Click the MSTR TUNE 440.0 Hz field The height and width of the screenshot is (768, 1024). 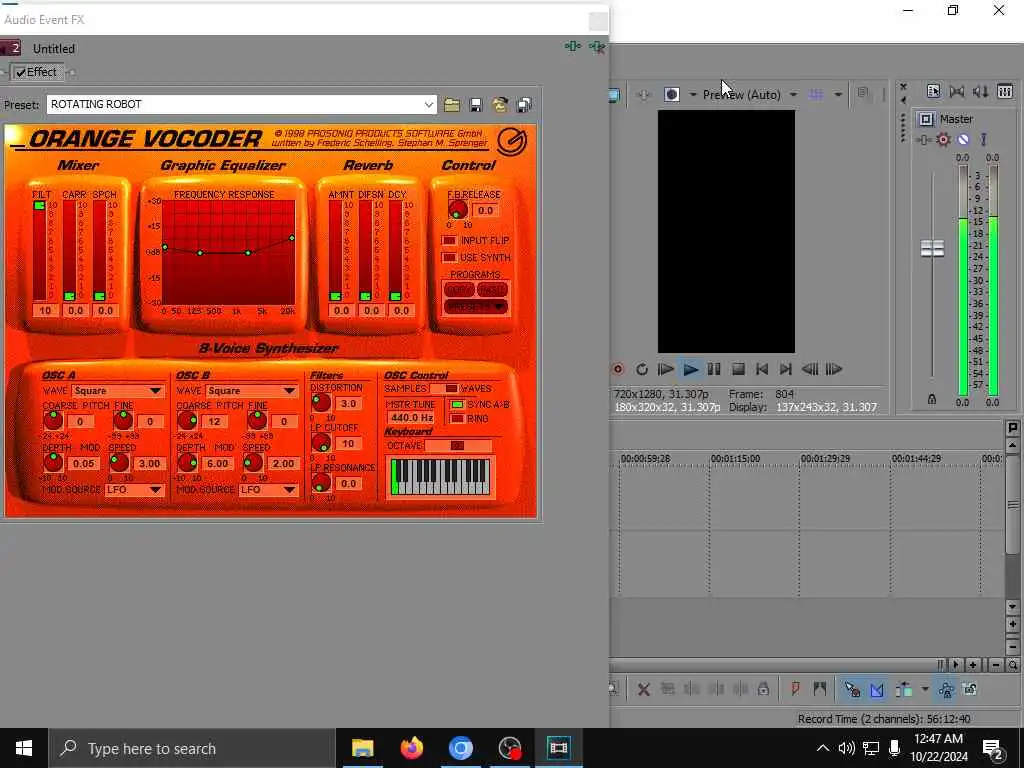(x=411, y=418)
